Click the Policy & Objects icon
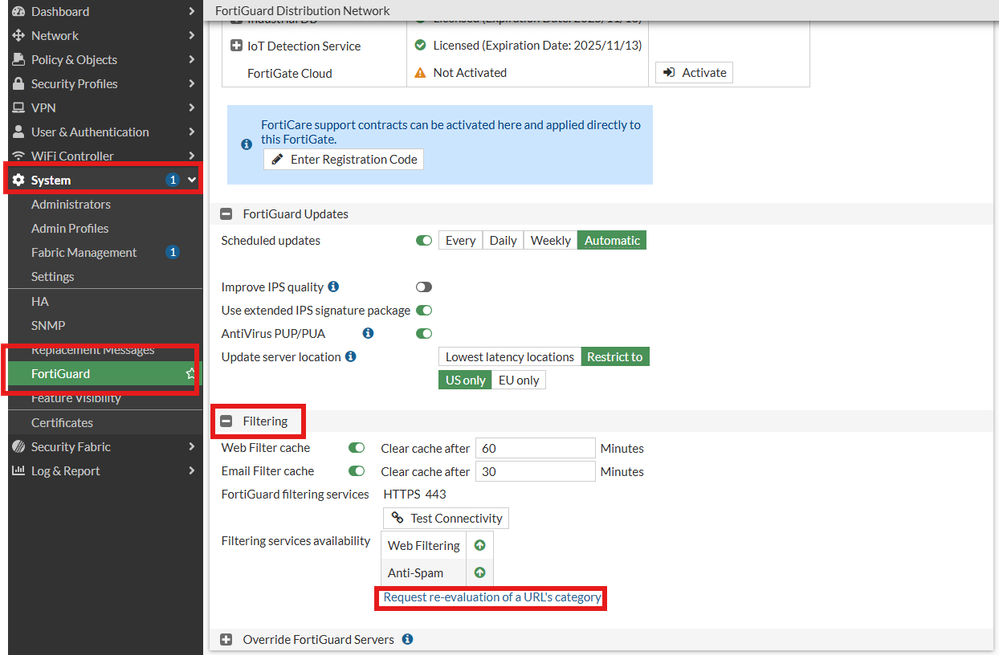This screenshot has height=655, width=999. tap(18, 59)
